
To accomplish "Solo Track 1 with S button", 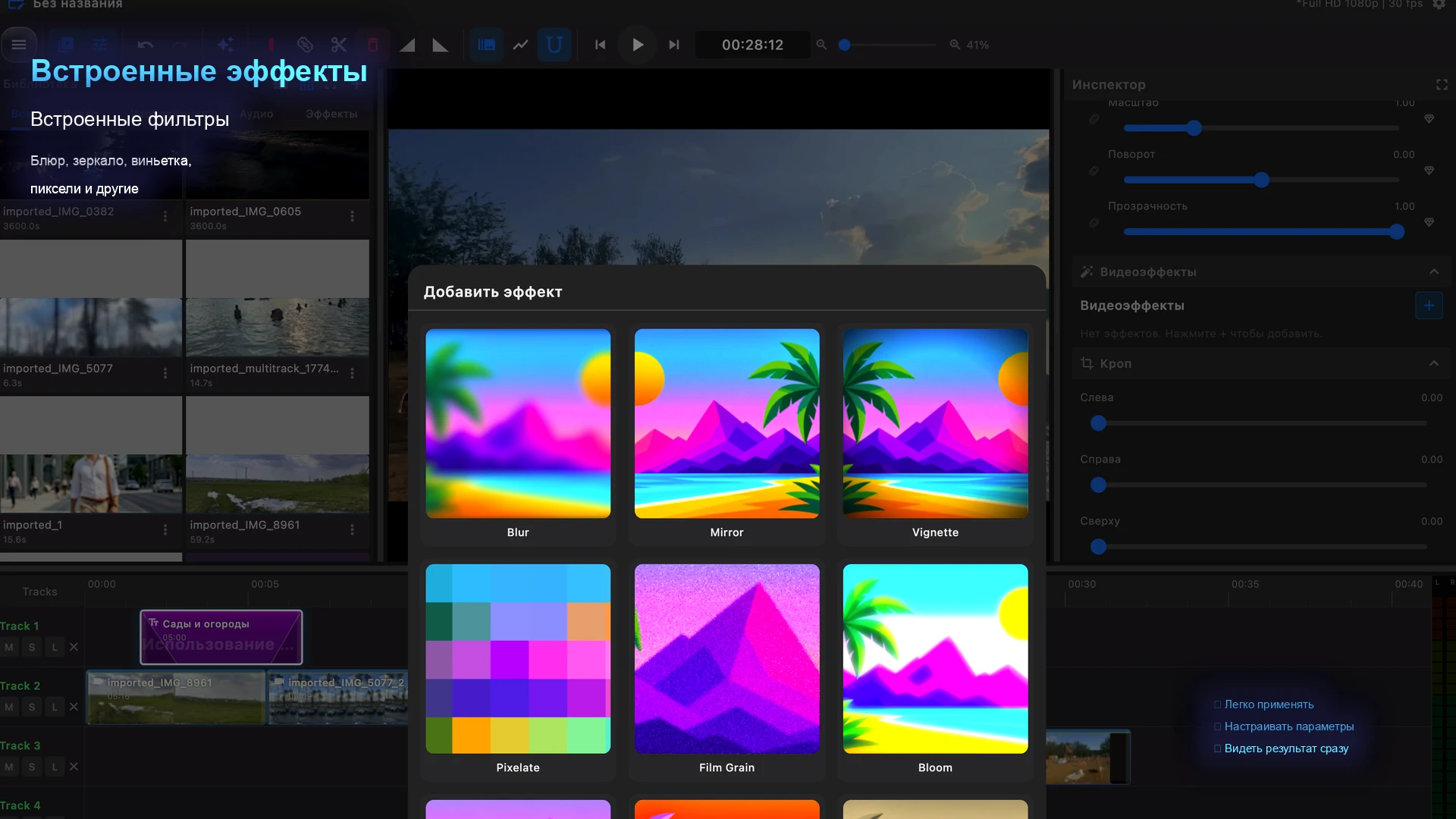I will pyautogui.click(x=32, y=647).
